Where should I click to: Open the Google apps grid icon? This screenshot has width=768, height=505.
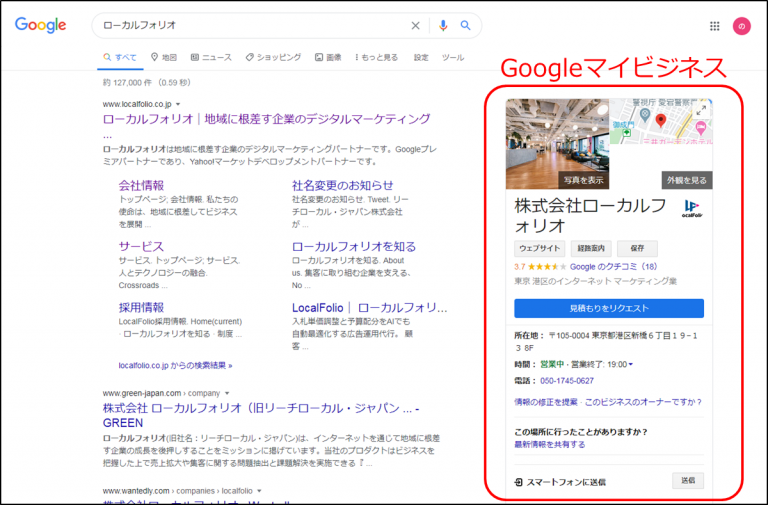pos(715,26)
